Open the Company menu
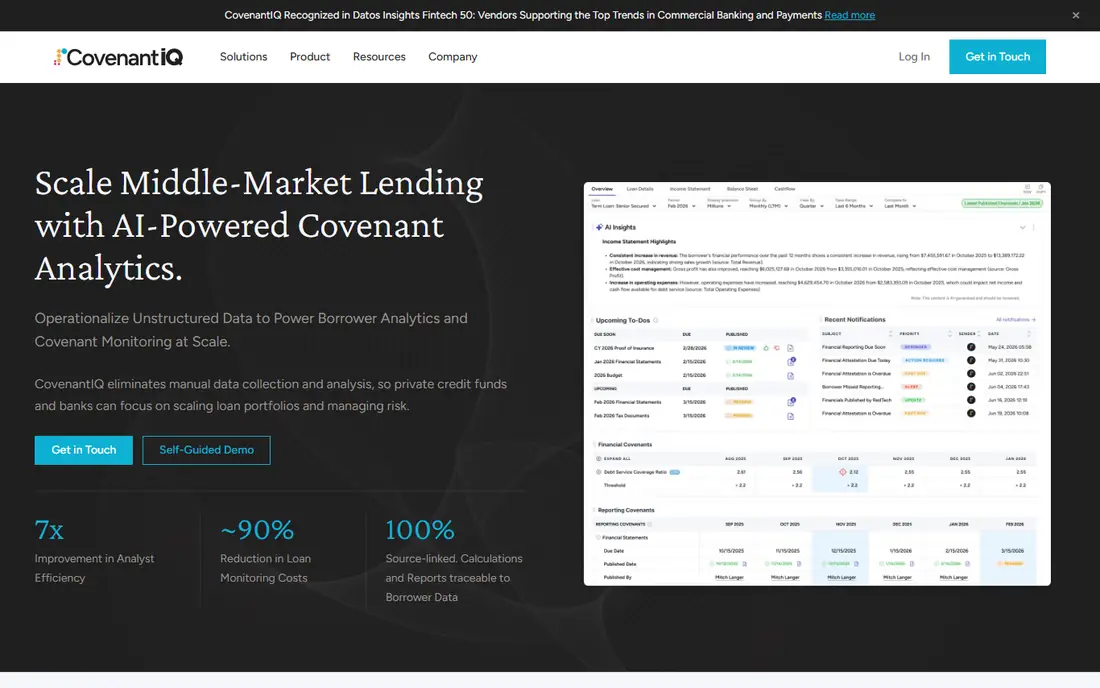 (x=452, y=57)
